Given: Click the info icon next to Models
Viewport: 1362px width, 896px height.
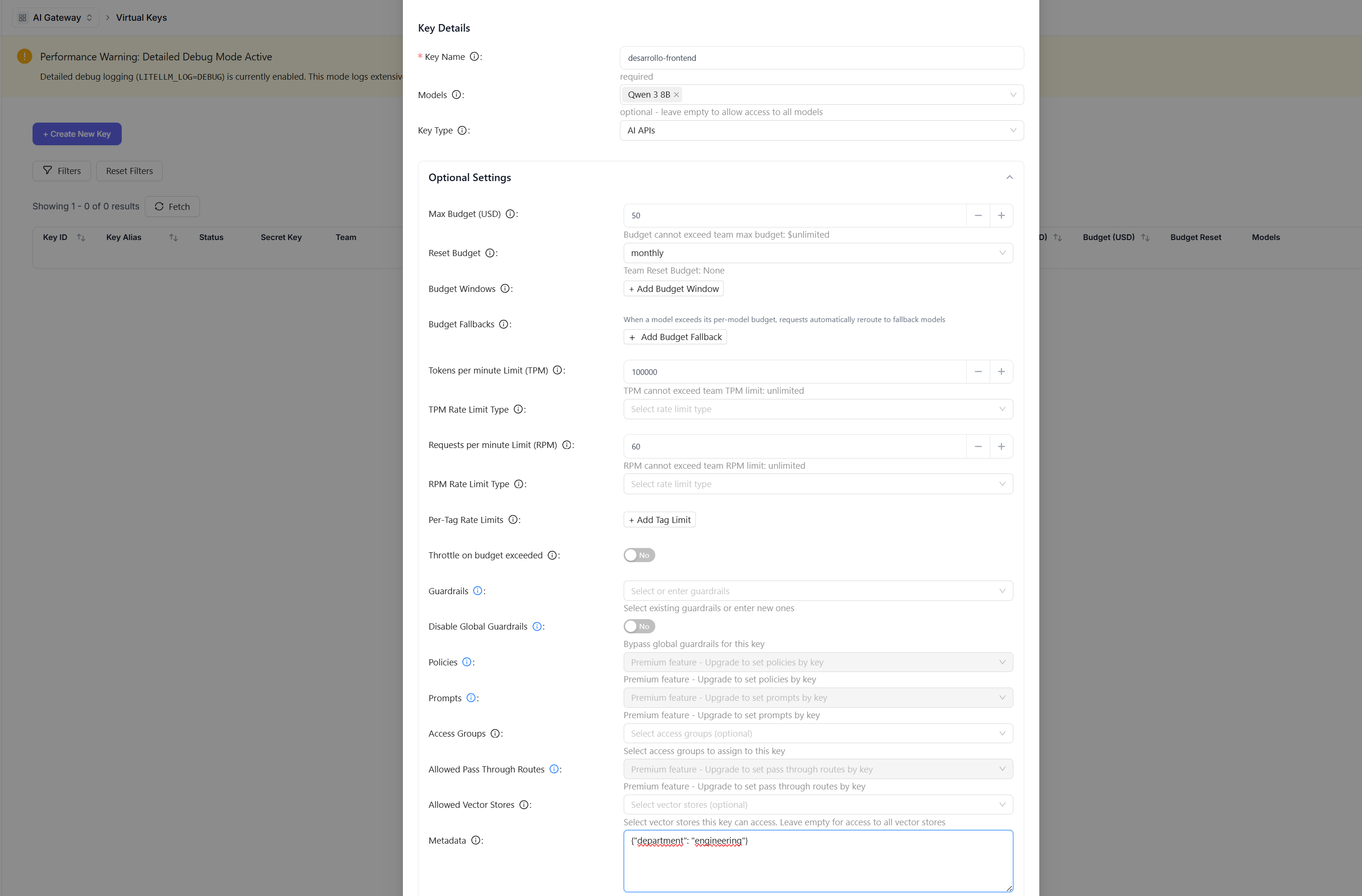Looking at the screenshot, I should point(457,95).
